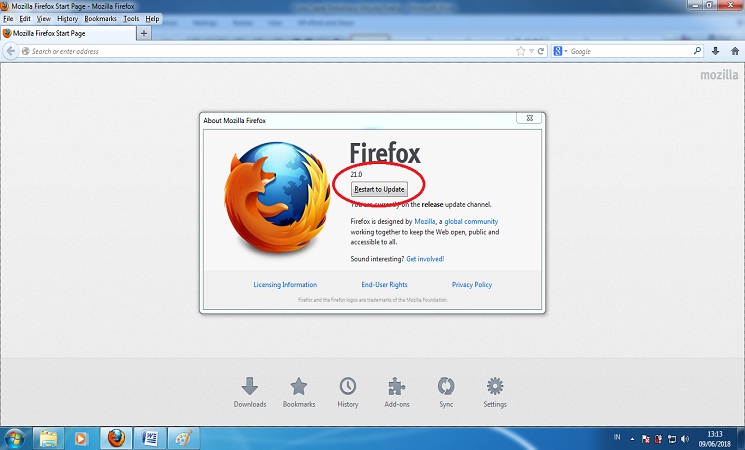Image resolution: width=745 pixels, height=450 pixels.
Task: Open Windows Start button
Action: click(14, 438)
